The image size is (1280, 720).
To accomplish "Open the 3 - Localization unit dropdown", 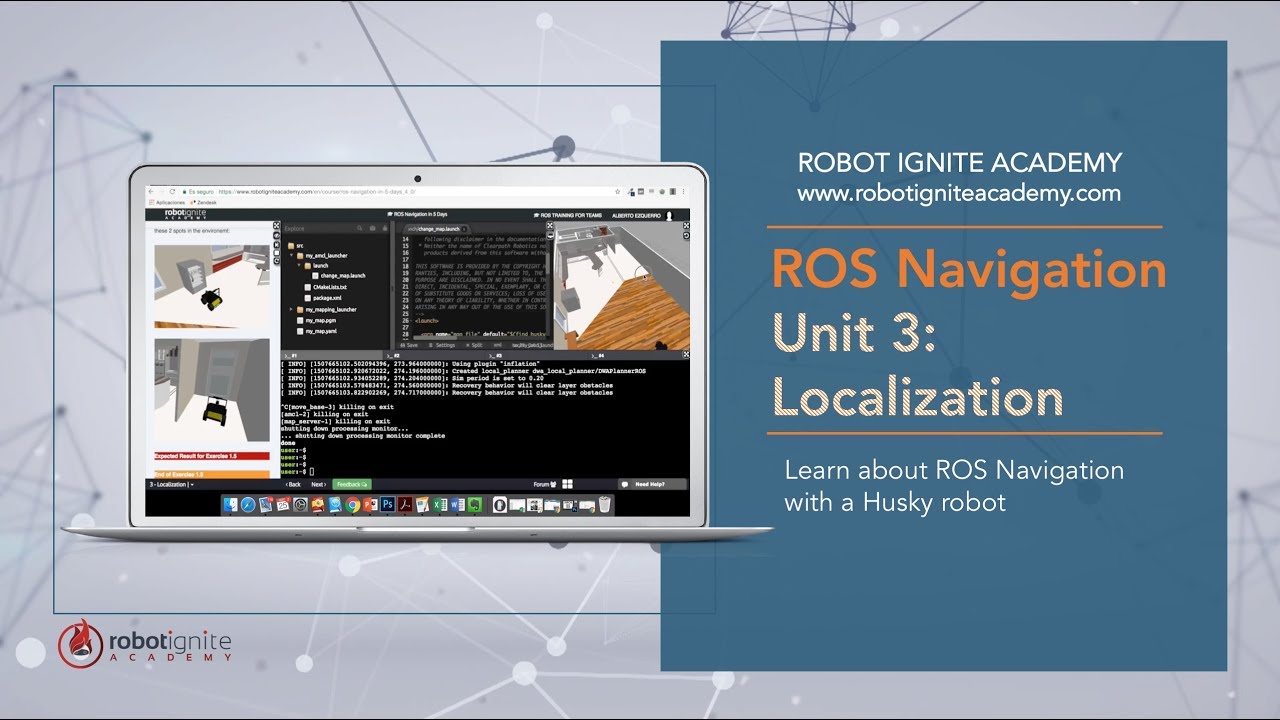I will 171,484.
